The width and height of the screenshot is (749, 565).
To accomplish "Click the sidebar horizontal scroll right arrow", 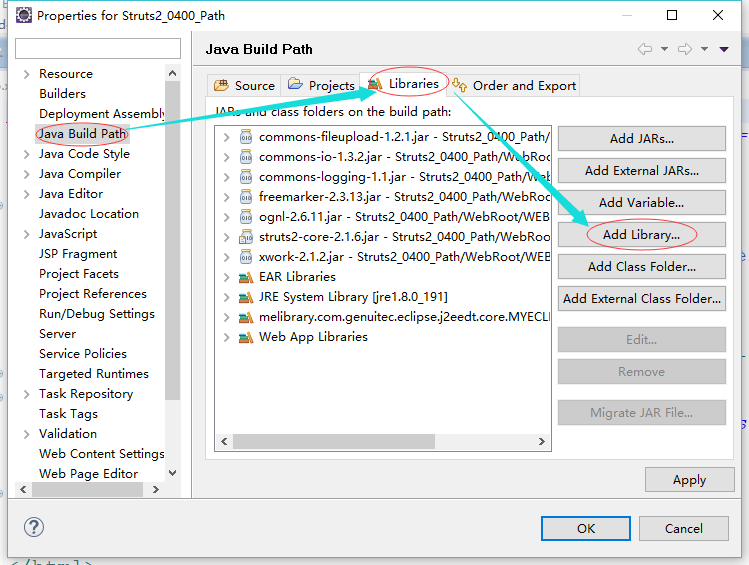I will (x=155, y=489).
